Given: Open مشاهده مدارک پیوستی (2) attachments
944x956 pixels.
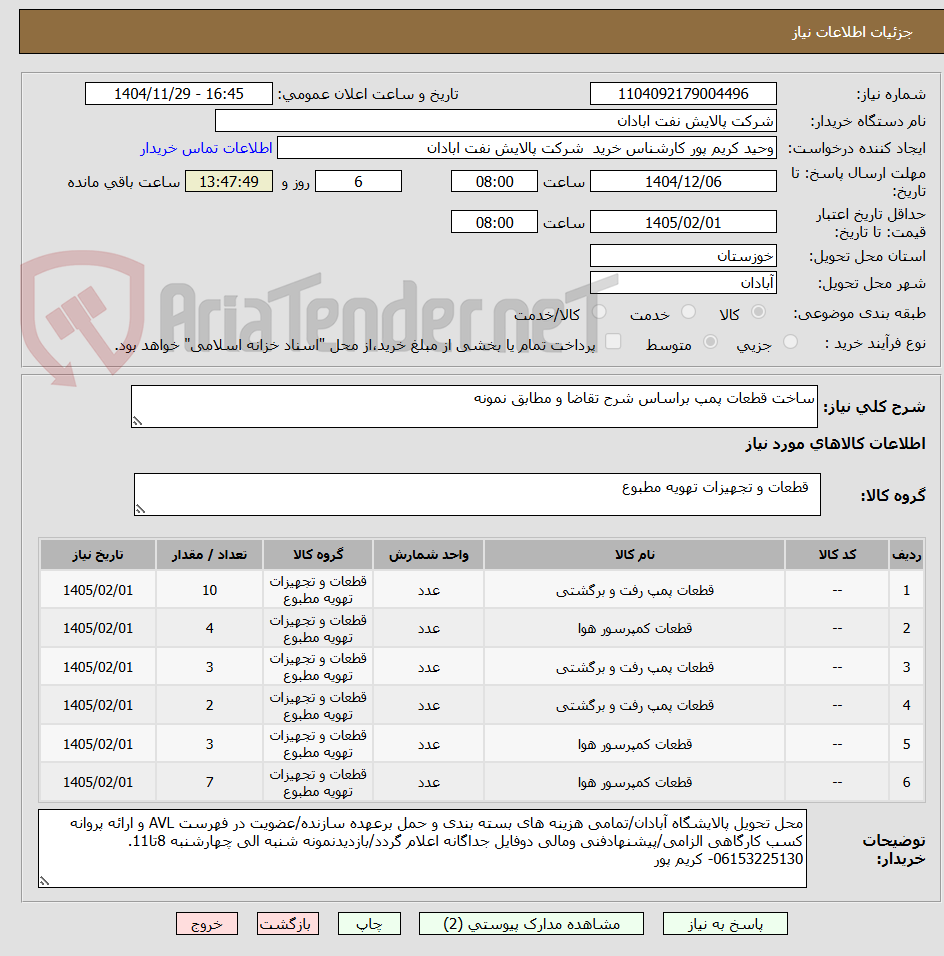Looking at the screenshot, I should tap(531, 924).
